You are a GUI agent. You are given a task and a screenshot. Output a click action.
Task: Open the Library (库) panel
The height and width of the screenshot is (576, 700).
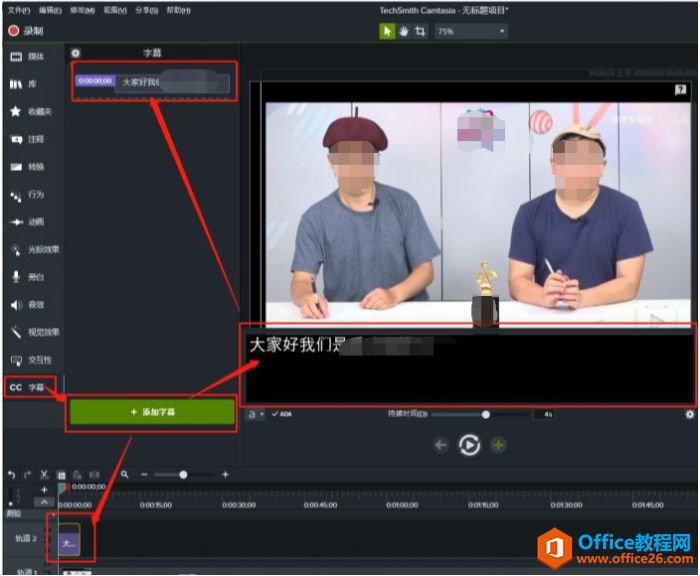point(23,84)
